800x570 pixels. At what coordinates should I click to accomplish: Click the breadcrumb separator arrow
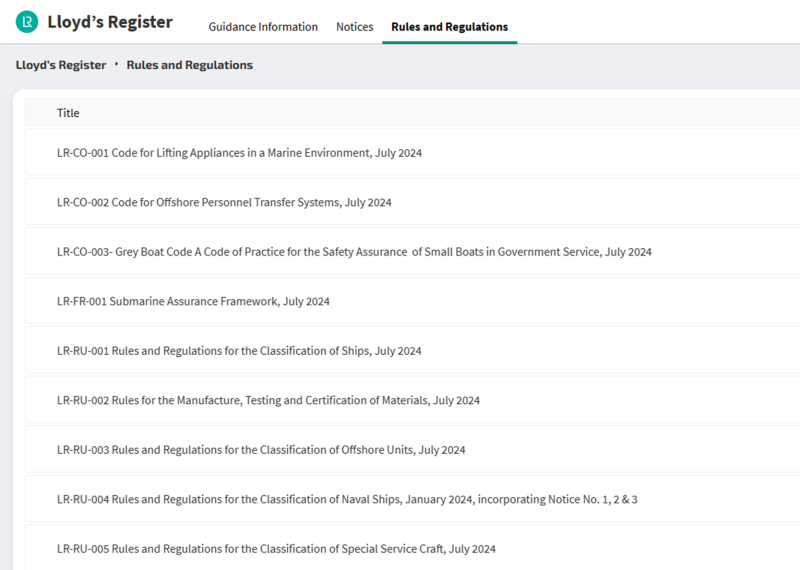click(116, 65)
